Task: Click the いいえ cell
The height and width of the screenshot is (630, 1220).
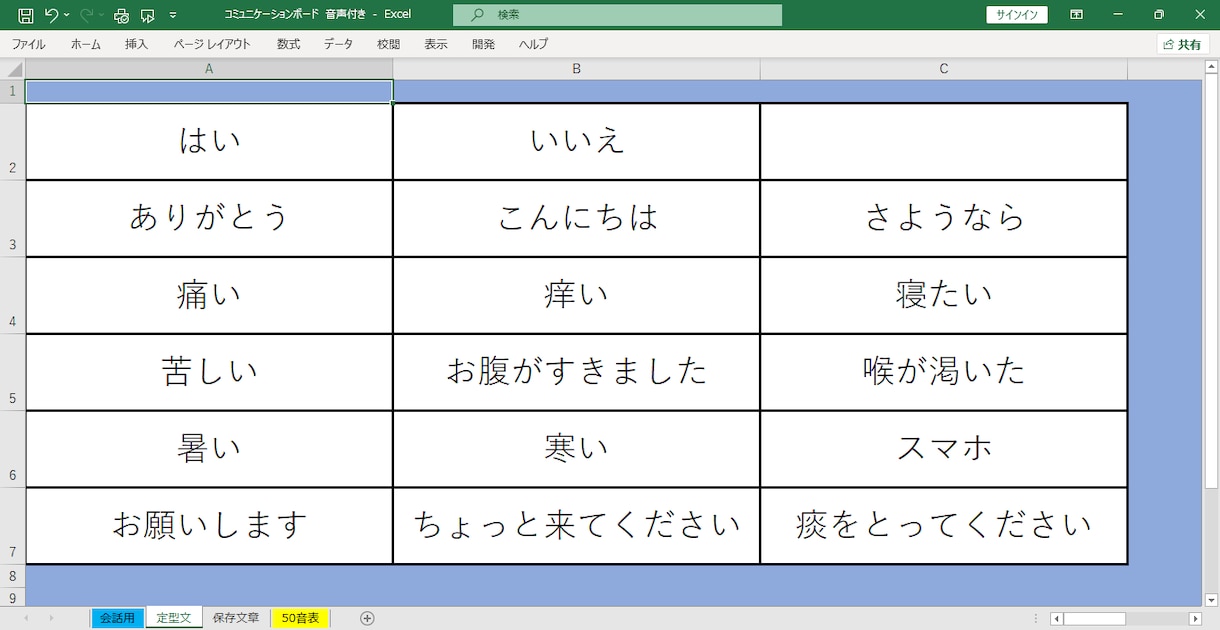Action: (577, 141)
